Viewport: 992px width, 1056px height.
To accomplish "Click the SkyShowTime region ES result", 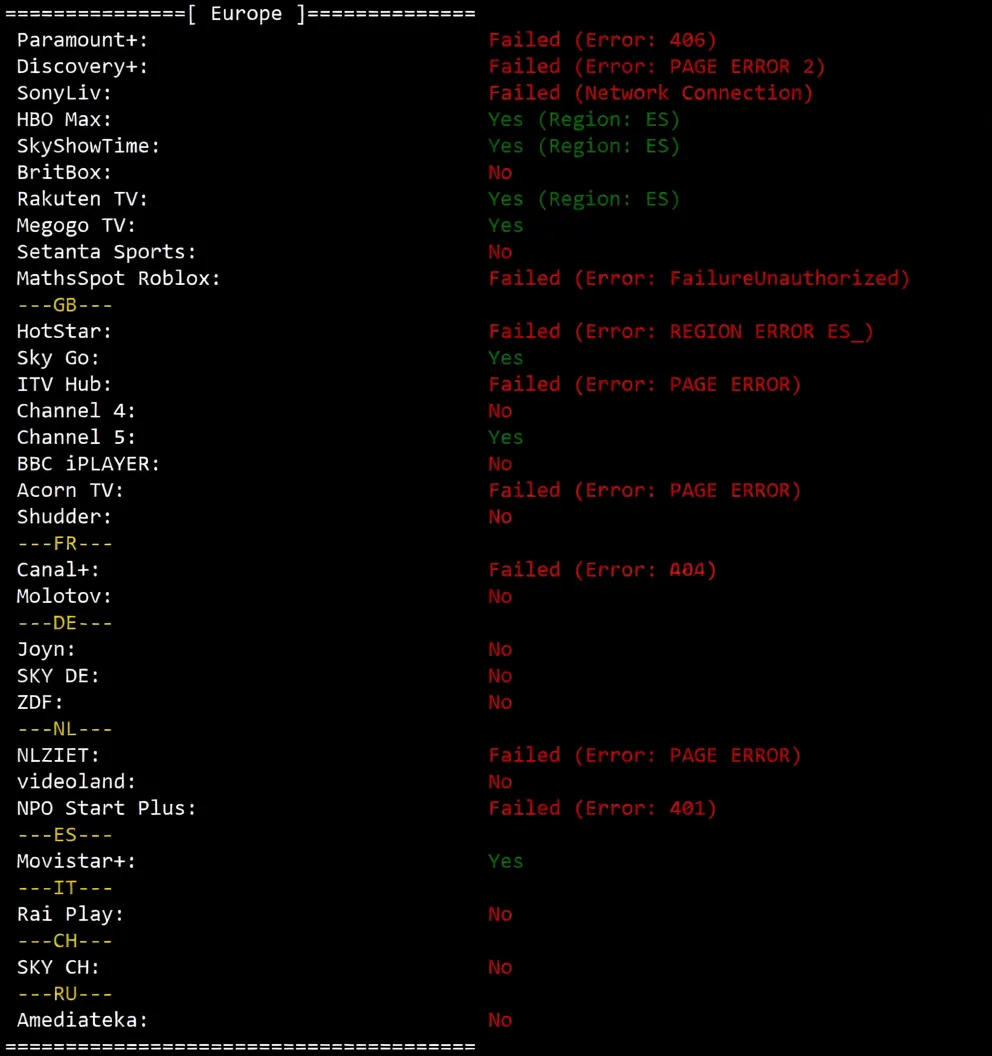I will pos(584,146).
